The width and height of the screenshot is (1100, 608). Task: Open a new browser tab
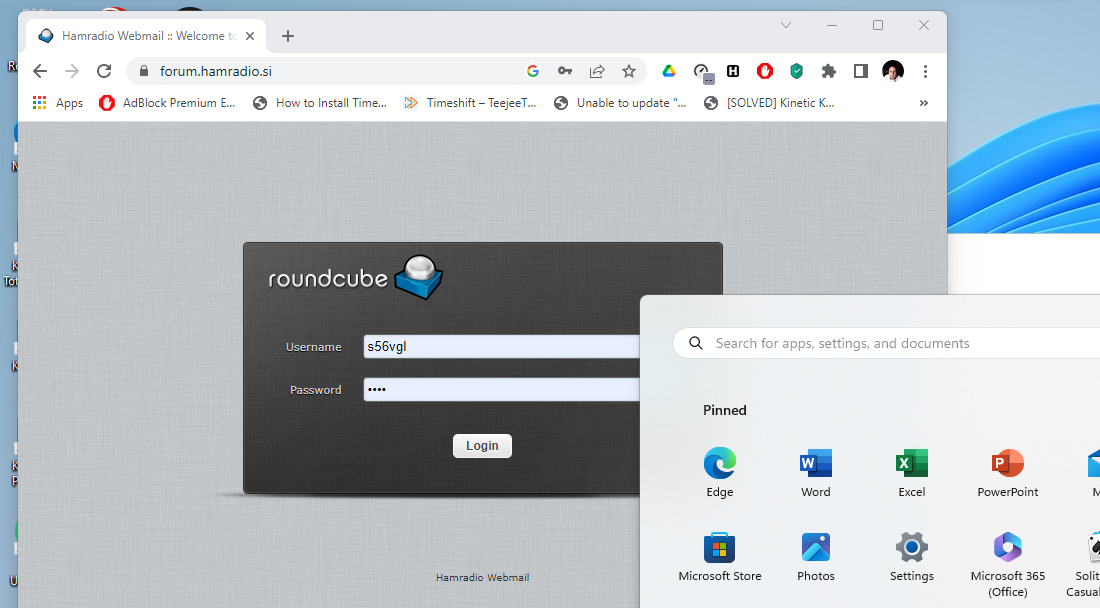[x=288, y=36]
